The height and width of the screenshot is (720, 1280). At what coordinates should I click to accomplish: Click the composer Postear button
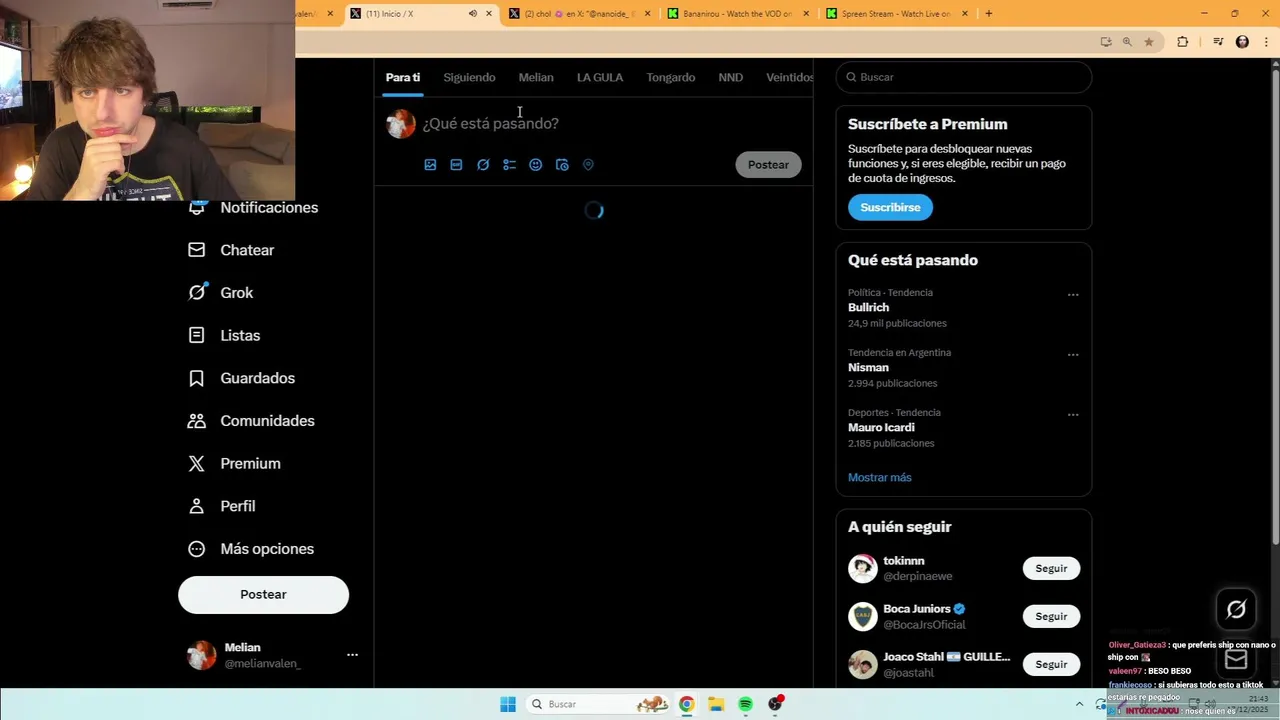tap(768, 165)
